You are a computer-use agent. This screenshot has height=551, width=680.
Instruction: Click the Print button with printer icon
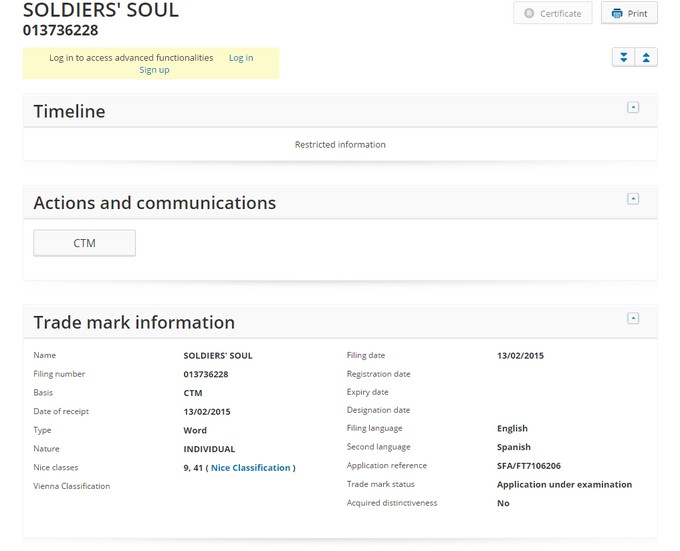(629, 14)
